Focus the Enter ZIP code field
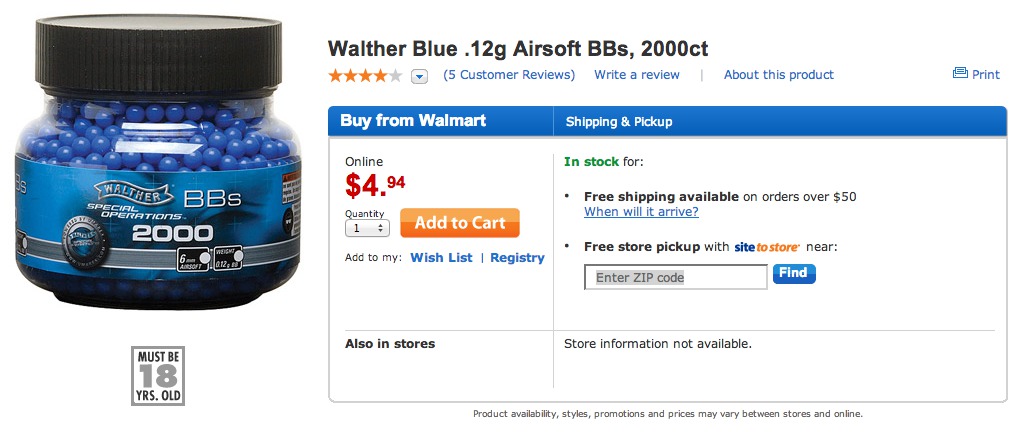Screen dimensions: 1021x432 point(676,277)
